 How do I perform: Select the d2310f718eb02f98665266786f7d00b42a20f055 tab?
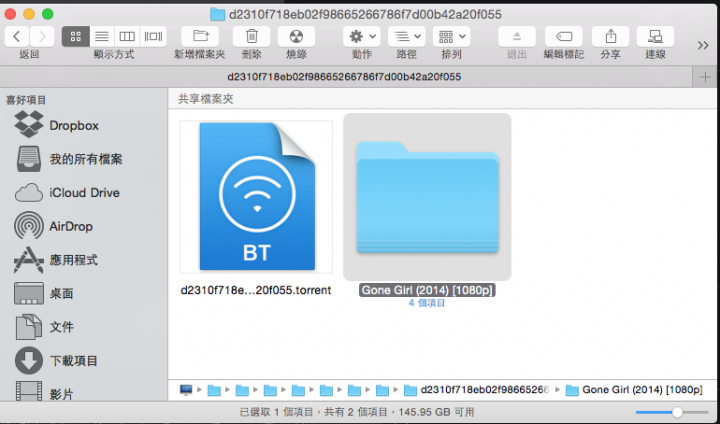pos(345,77)
